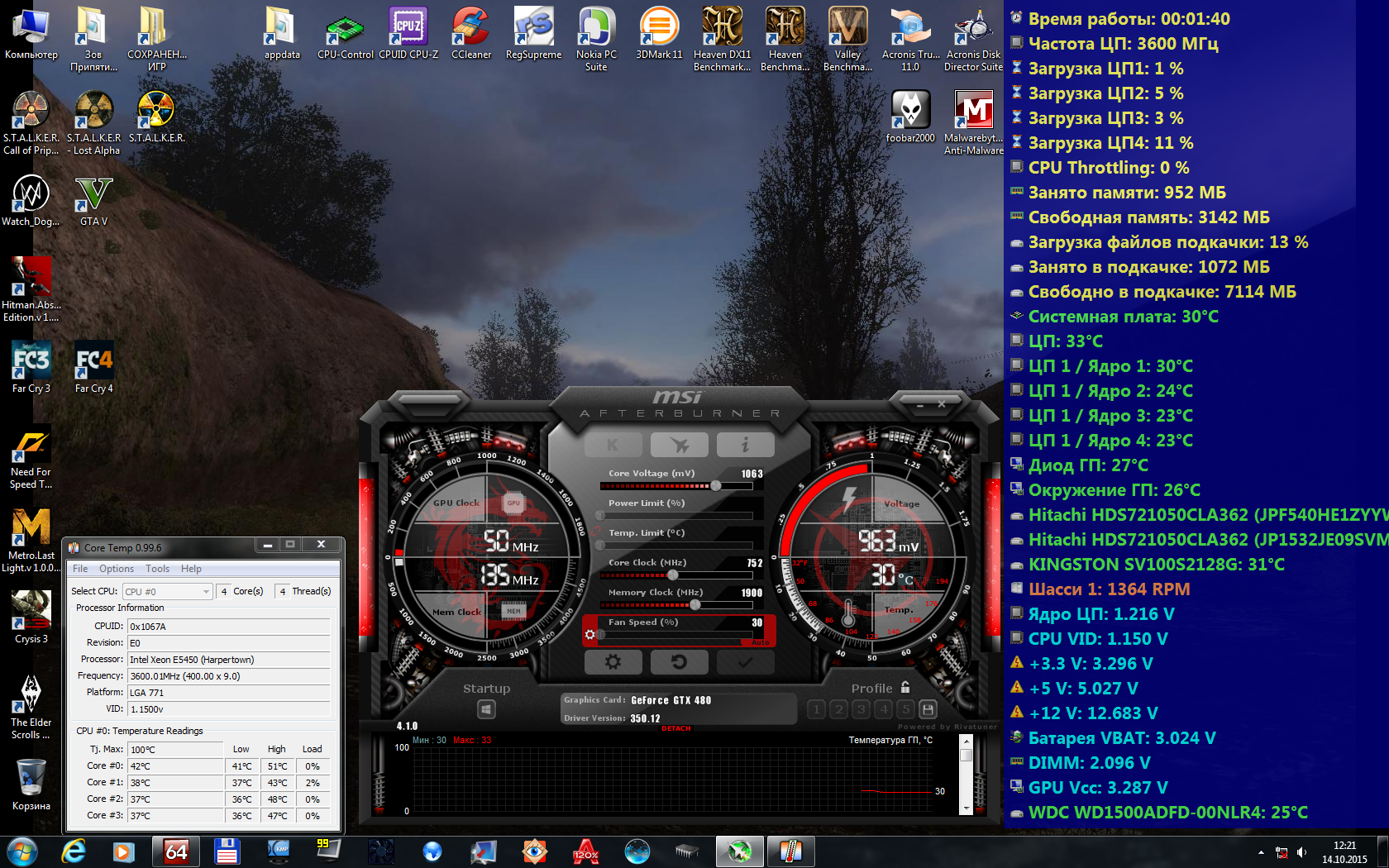Viewport: 1389px width, 868px height.
Task: Open the Help menu in Core Temp
Action: coord(191,569)
